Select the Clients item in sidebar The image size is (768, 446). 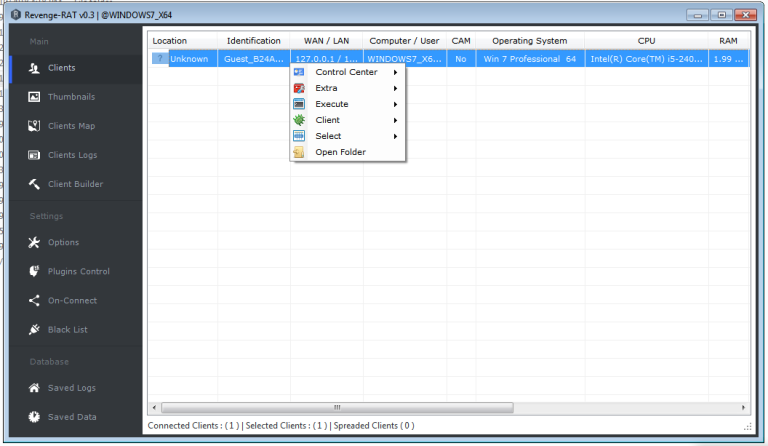click(x=62, y=68)
